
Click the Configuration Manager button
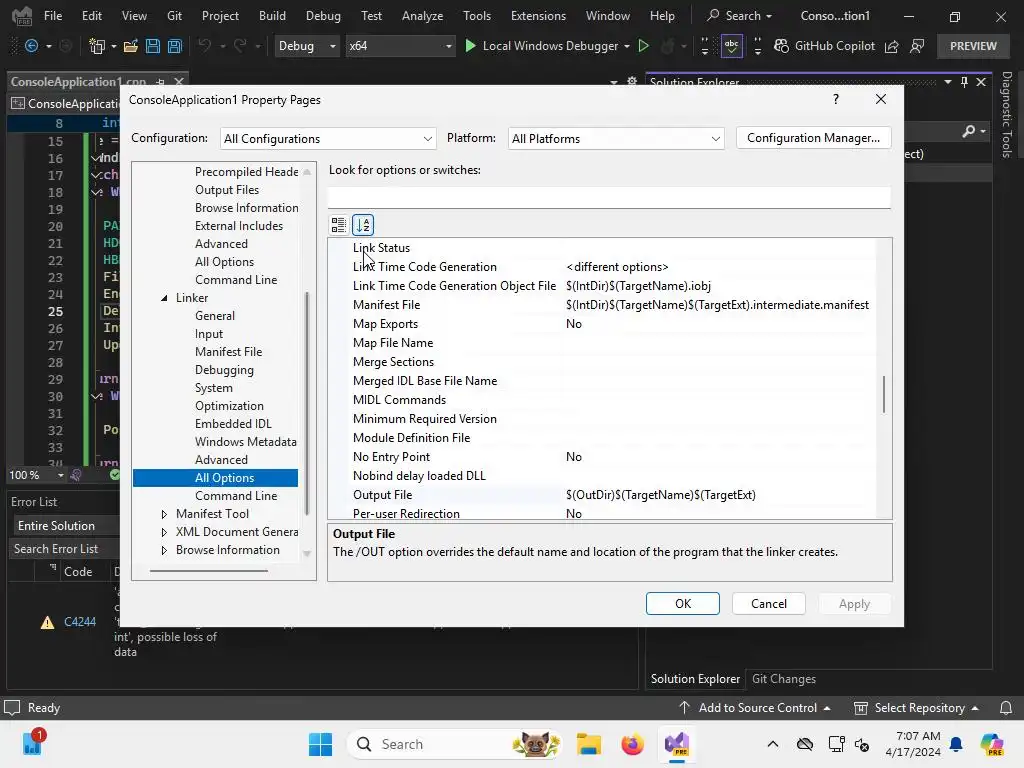pos(813,138)
